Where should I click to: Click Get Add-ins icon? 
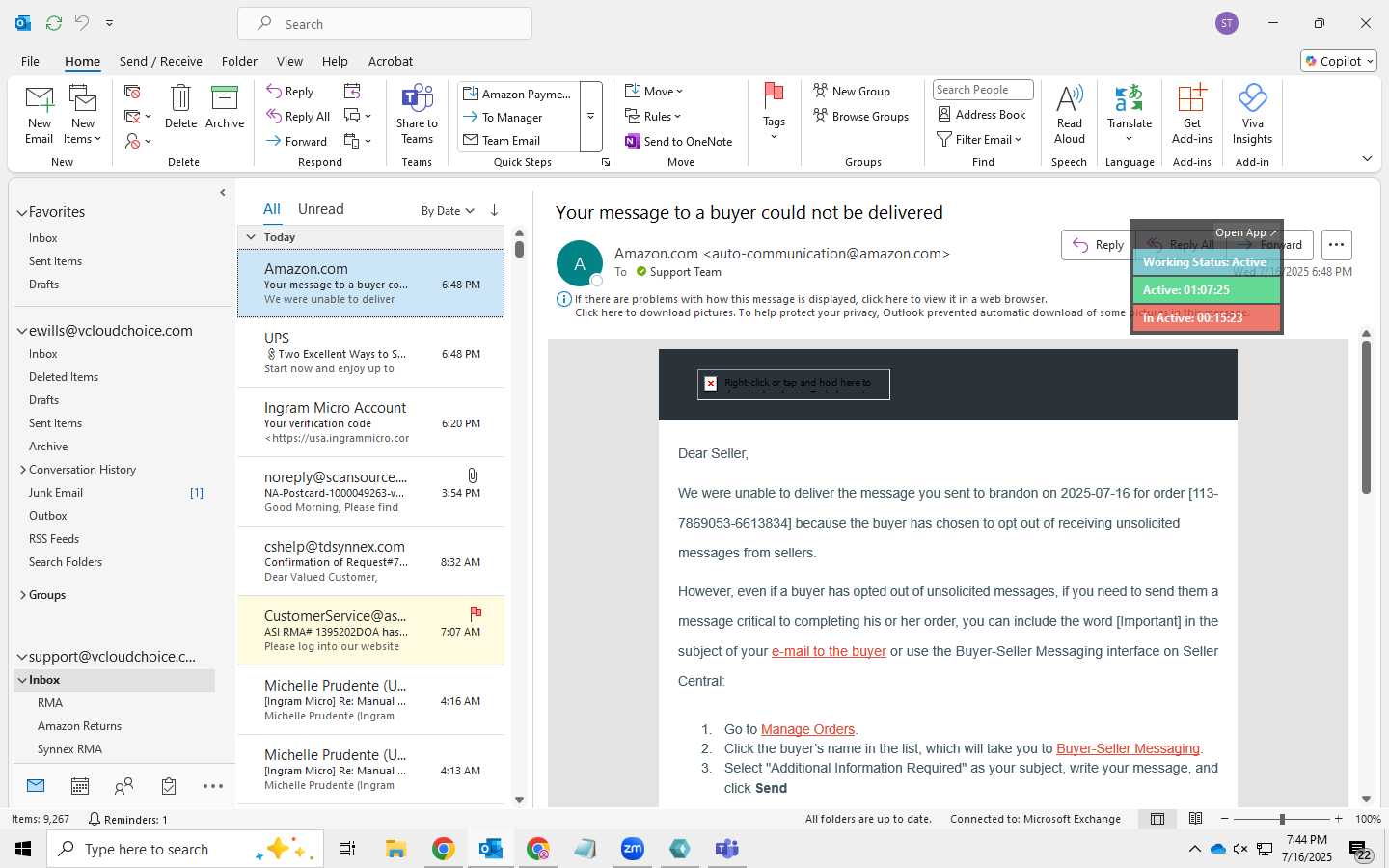click(x=1192, y=114)
